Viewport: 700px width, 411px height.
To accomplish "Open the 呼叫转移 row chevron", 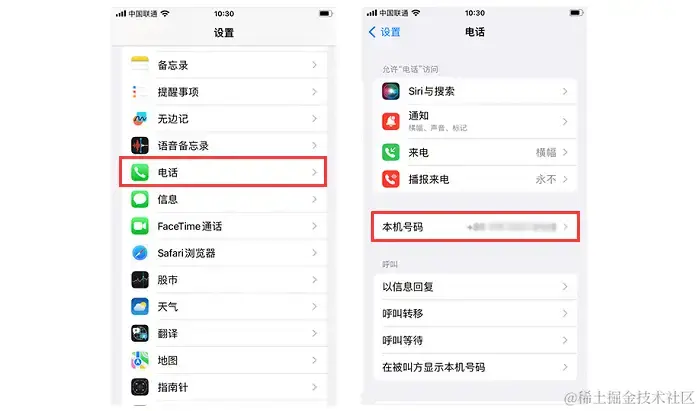I will [x=565, y=314].
